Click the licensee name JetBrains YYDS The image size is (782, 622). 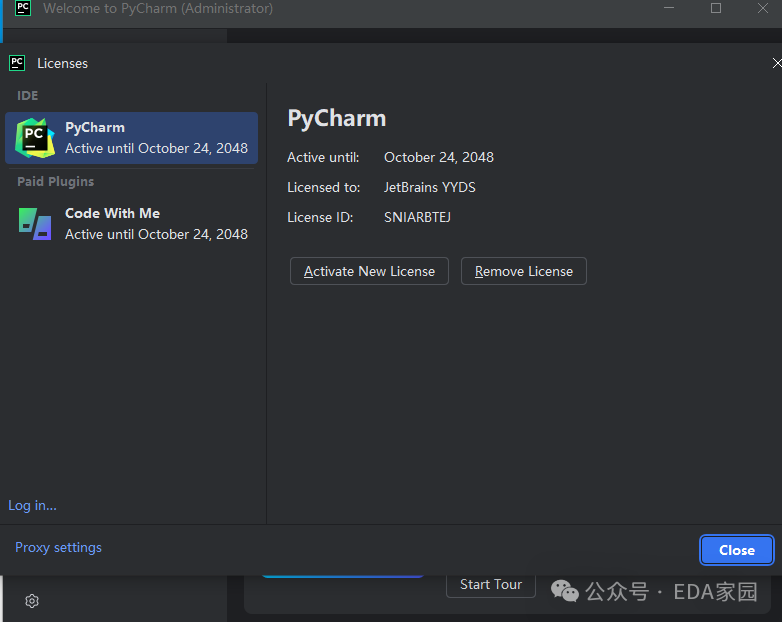click(x=429, y=188)
